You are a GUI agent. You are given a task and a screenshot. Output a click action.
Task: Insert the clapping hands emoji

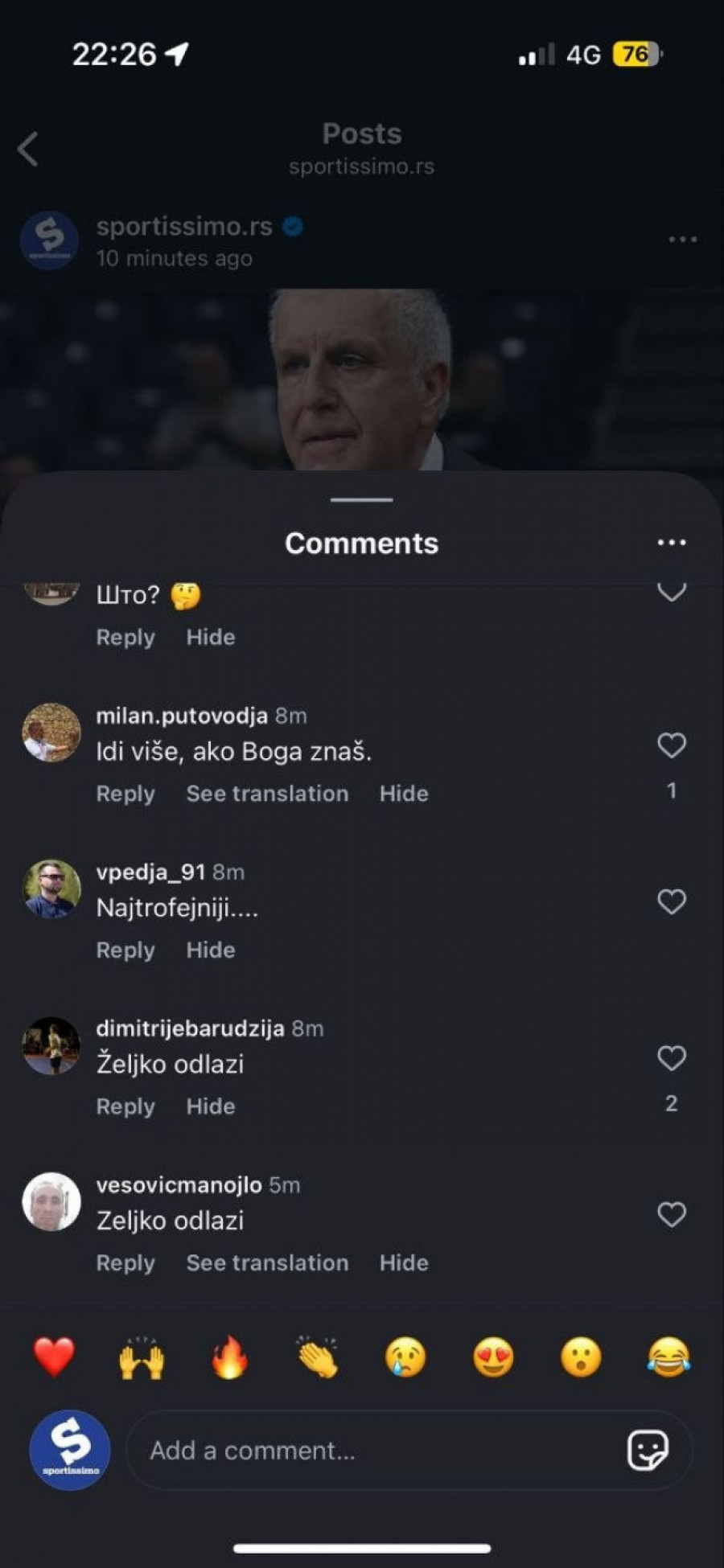[x=317, y=1358]
